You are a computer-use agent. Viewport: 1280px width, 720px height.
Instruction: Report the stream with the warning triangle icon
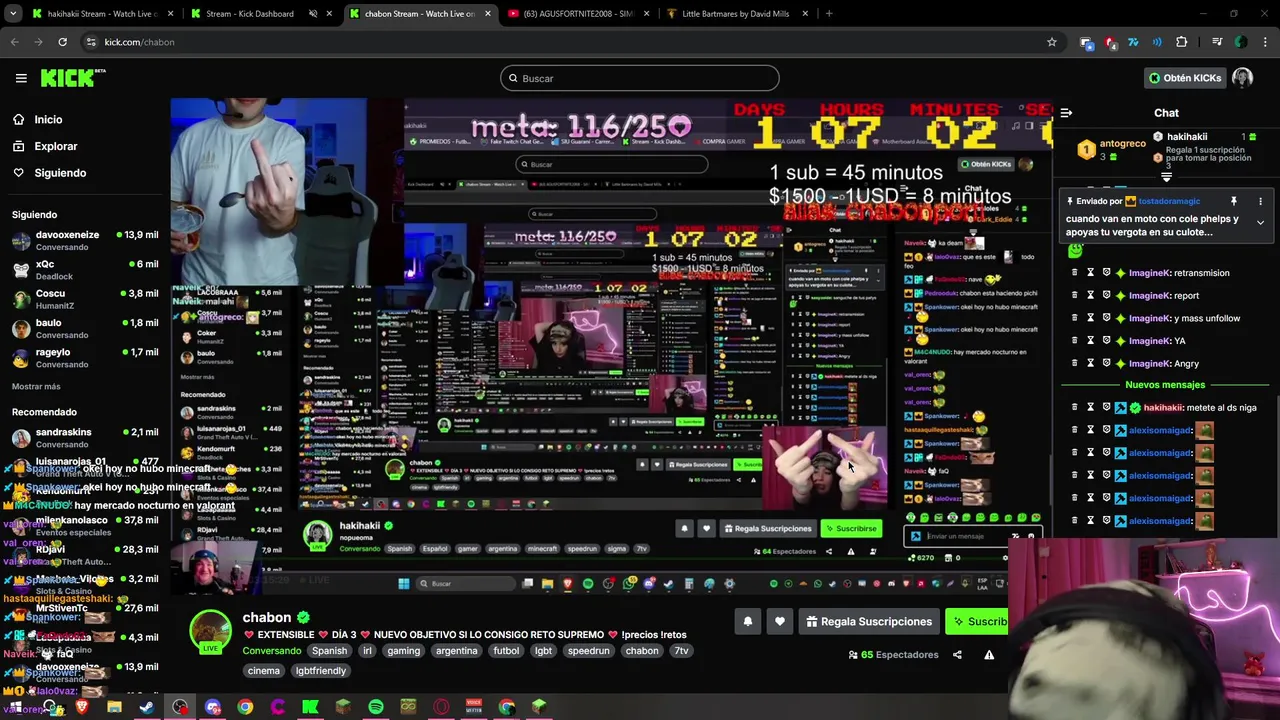click(989, 655)
